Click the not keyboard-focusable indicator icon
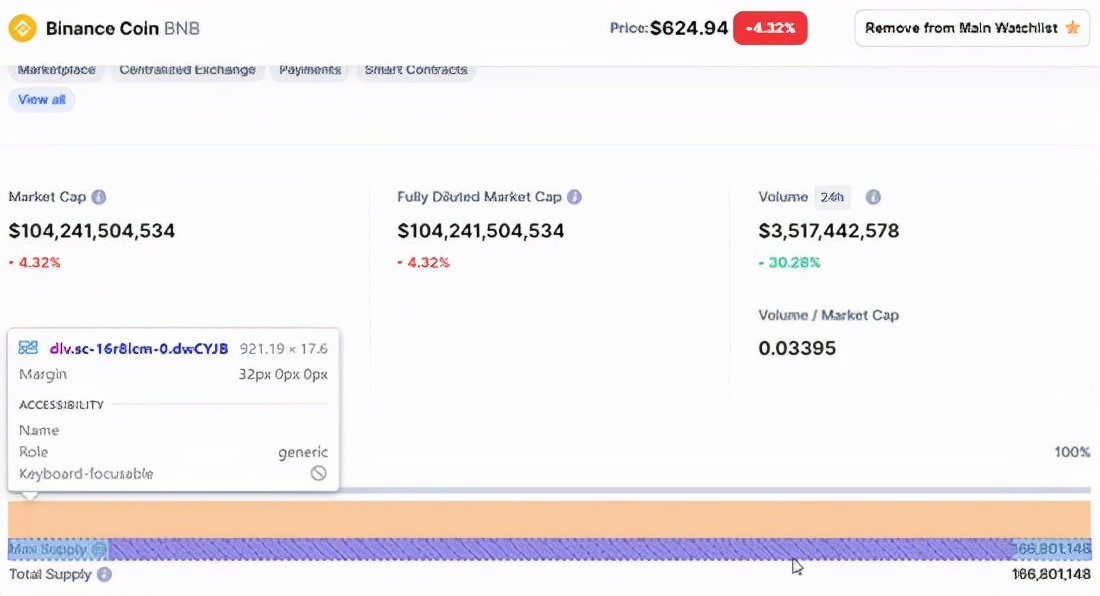The width and height of the screenshot is (1100, 596). pyautogui.click(x=318, y=473)
